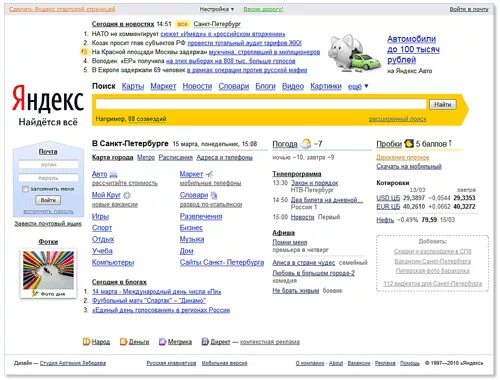Screen dimensions: 500x380
Task: Click the weather cloud-sun icon
Action: [306, 144]
